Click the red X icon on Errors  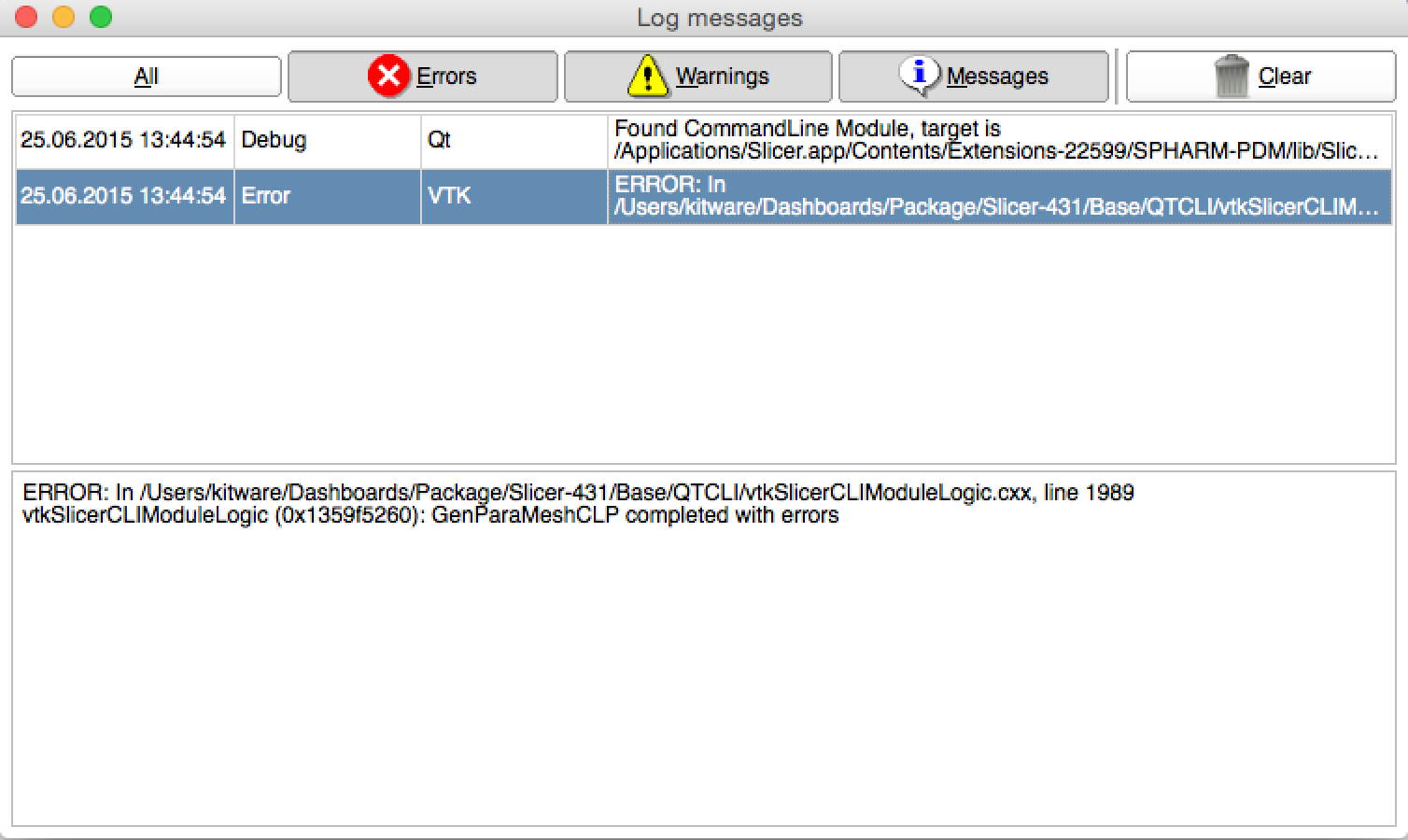pyautogui.click(x=388, y=76)
